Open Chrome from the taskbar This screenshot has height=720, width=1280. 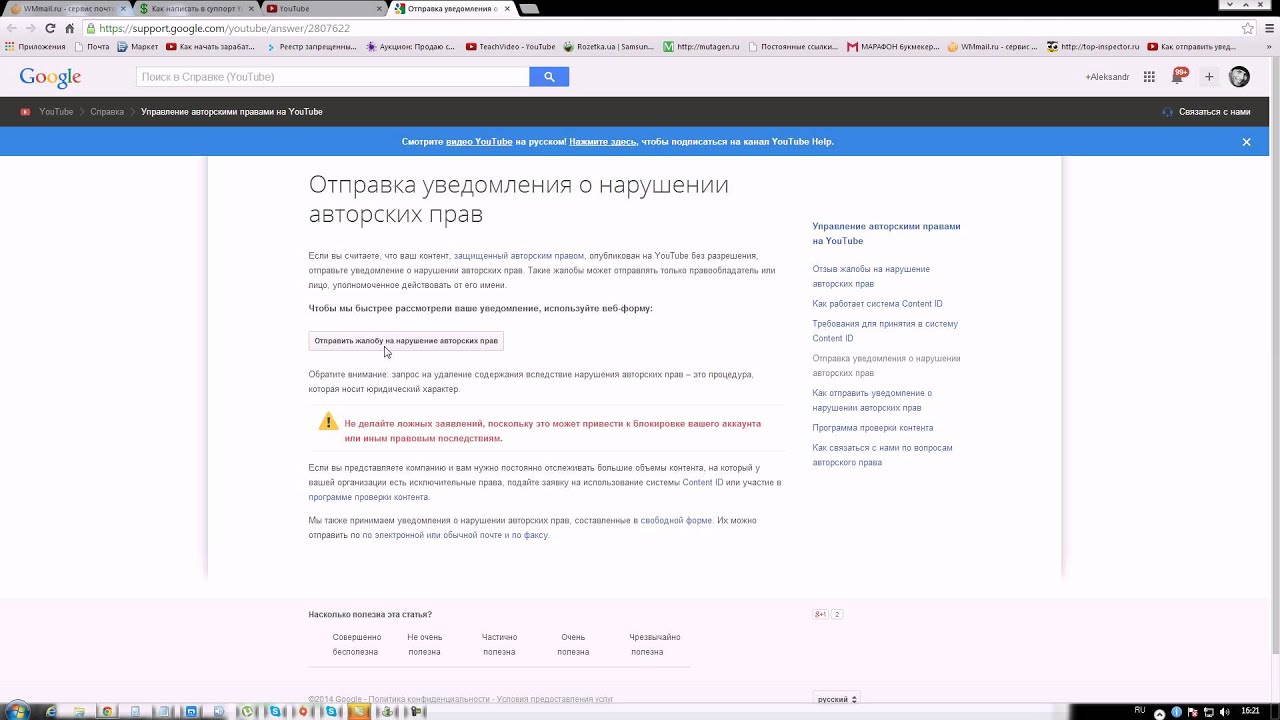pos(107,712)
